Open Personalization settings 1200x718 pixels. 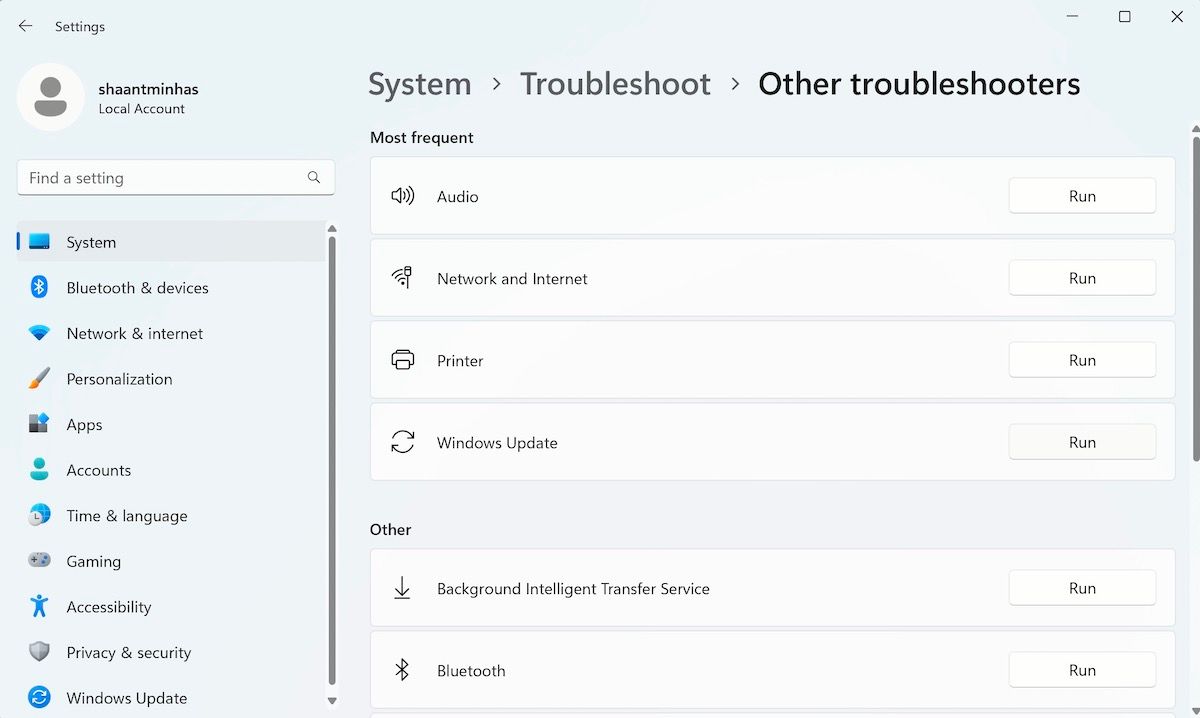(171, 379)
